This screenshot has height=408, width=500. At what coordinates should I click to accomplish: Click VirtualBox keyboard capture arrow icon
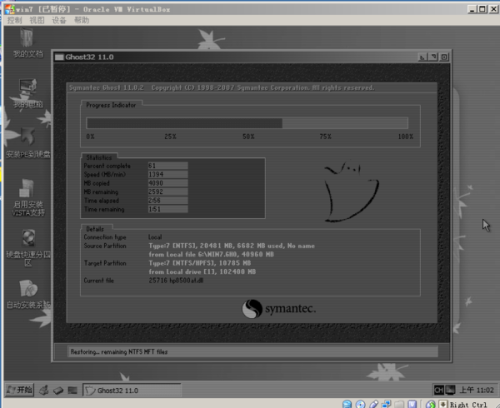[x=443, y=404]
